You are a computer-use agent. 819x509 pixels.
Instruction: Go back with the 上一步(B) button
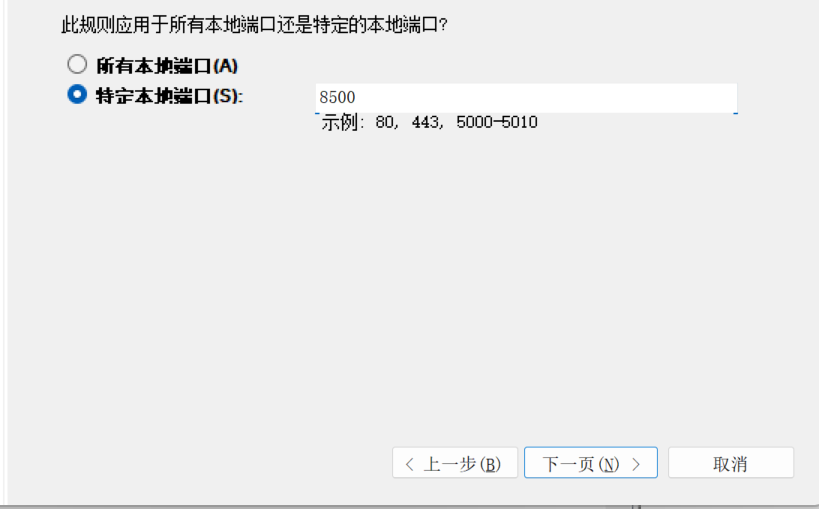(x=455, y=462)
